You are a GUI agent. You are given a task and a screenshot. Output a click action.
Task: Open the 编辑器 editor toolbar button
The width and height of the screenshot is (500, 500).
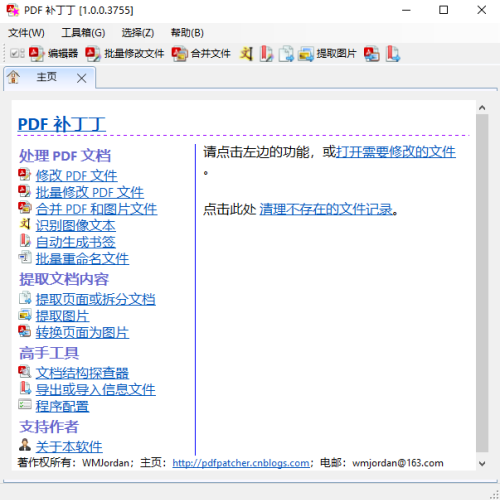coord(53,53)
